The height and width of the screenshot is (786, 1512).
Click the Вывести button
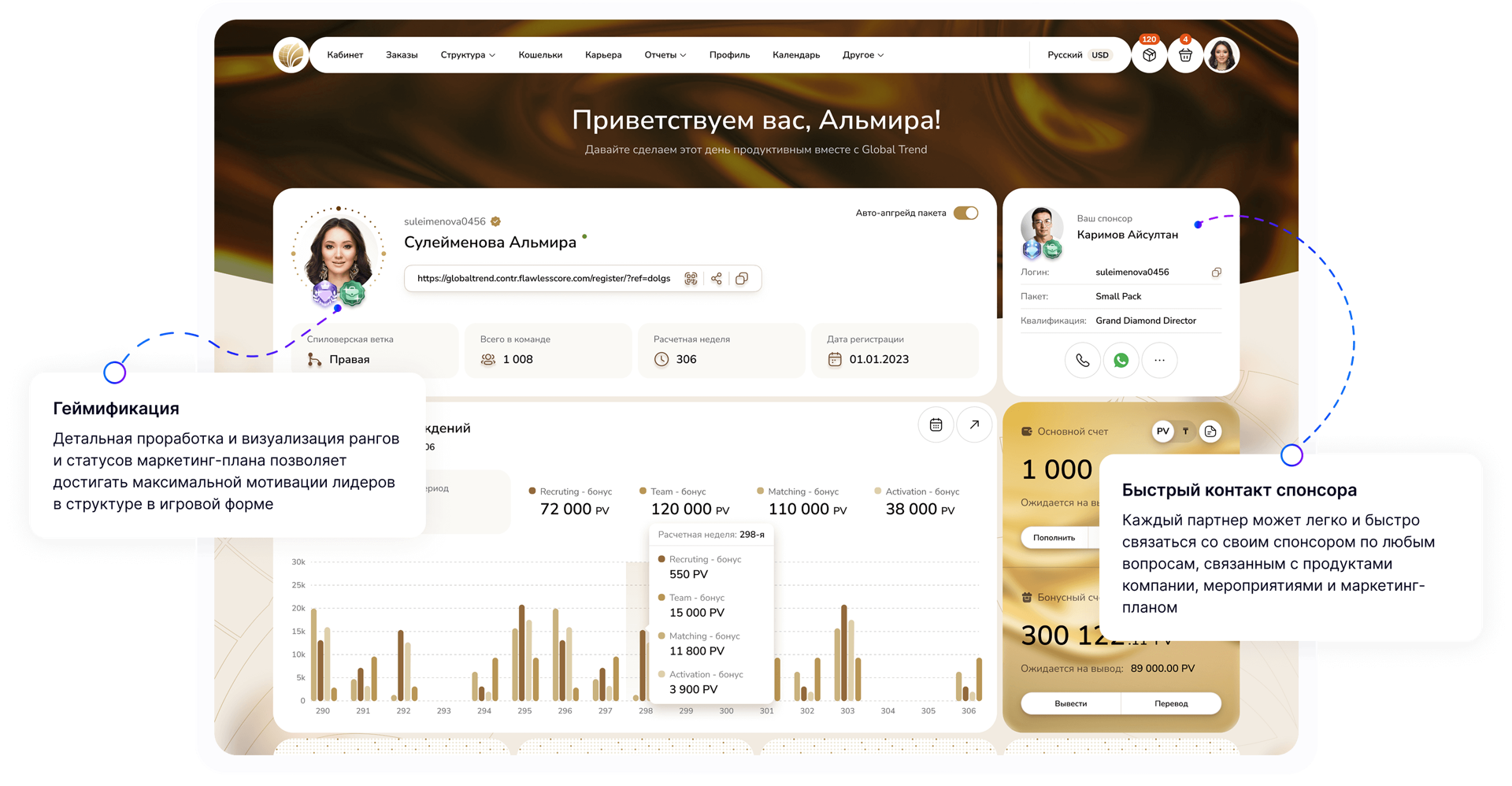[x=1071, y=703]
